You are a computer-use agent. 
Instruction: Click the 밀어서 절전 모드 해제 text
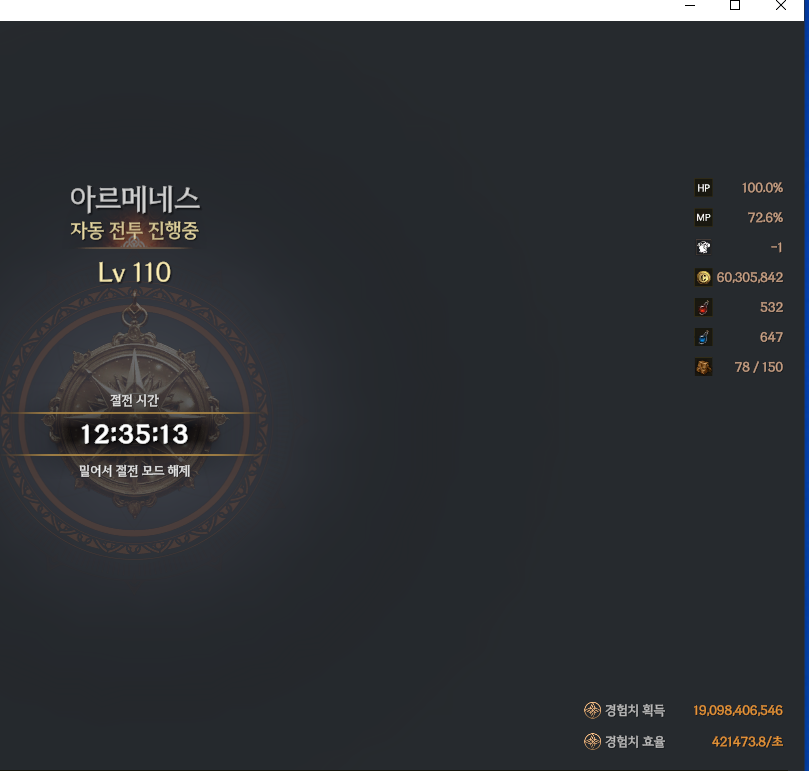pos(134,471)
